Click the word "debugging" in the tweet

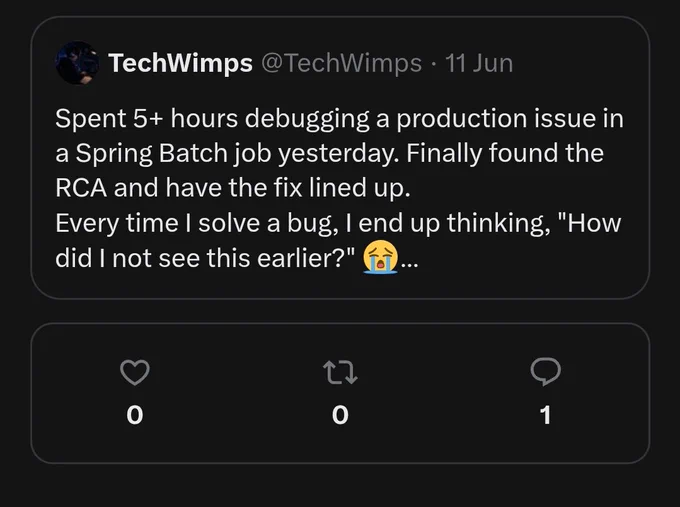(307, 119)
